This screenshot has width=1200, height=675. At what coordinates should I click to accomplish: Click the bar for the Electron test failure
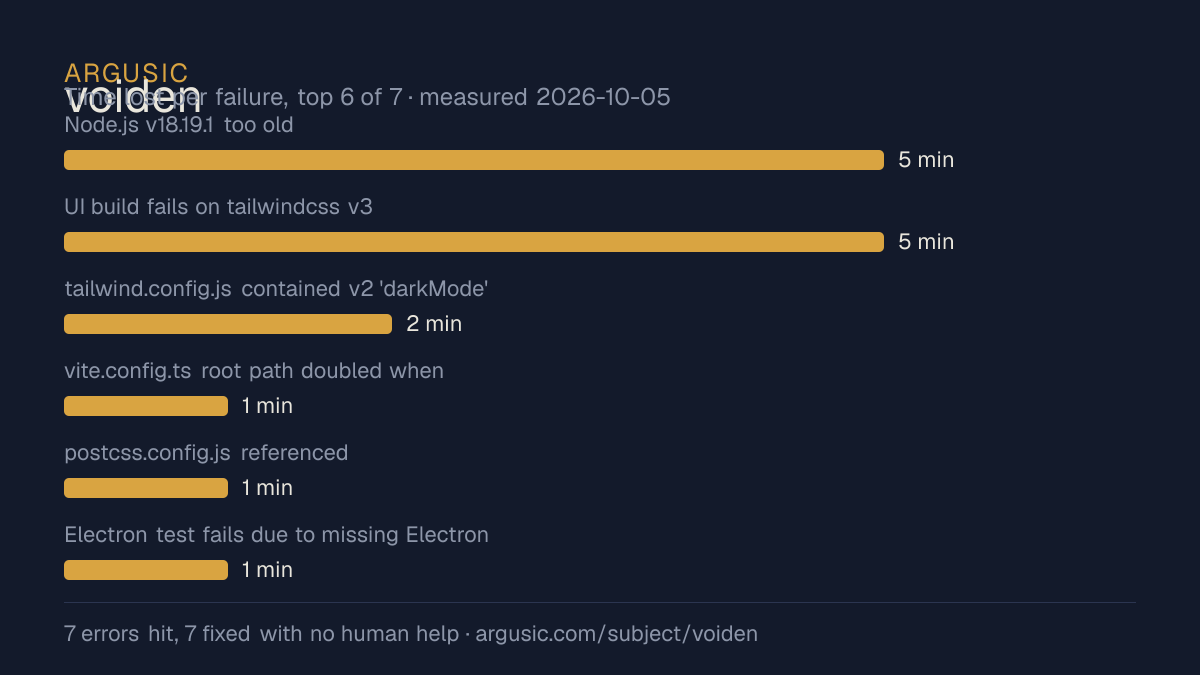146,570
